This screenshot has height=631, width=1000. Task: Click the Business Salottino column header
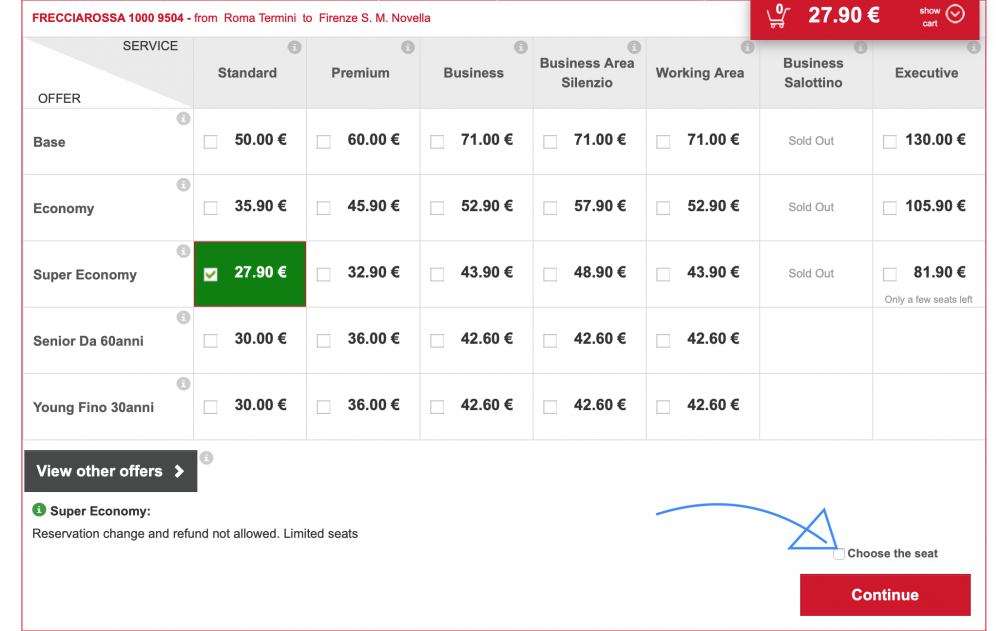pos(813,73)
